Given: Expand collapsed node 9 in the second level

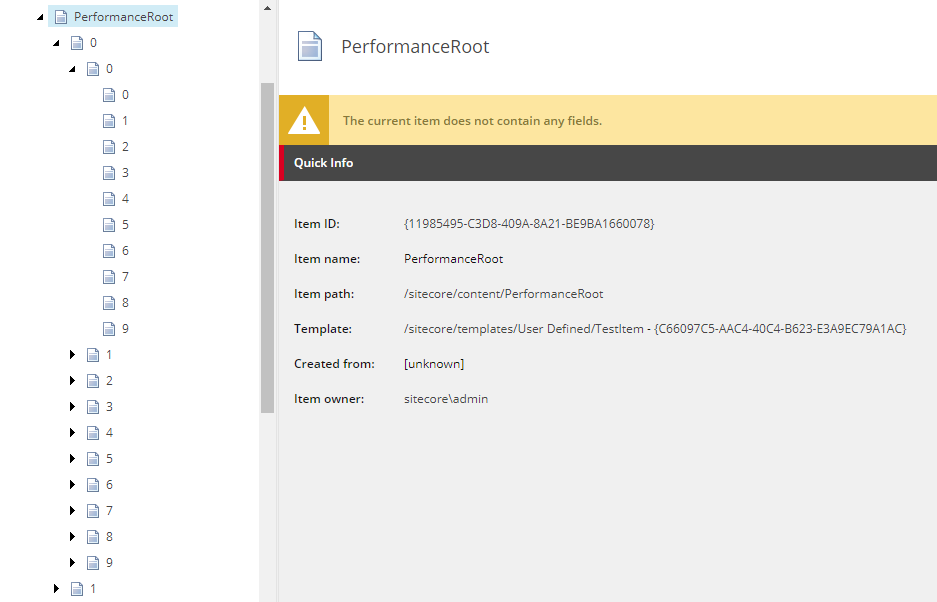Looking at the screenshot, I should tap(72, 563).
